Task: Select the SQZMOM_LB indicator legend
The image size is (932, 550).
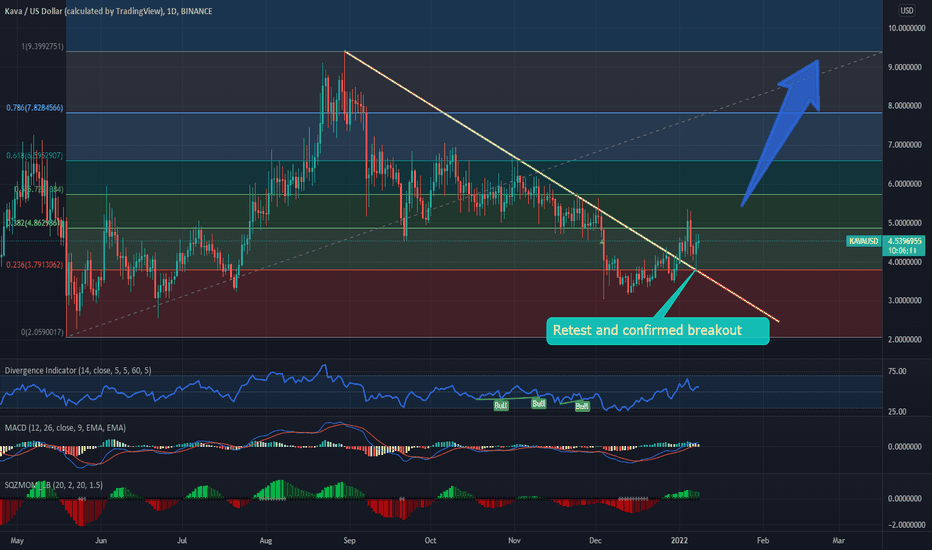Action: pos(53,485)
